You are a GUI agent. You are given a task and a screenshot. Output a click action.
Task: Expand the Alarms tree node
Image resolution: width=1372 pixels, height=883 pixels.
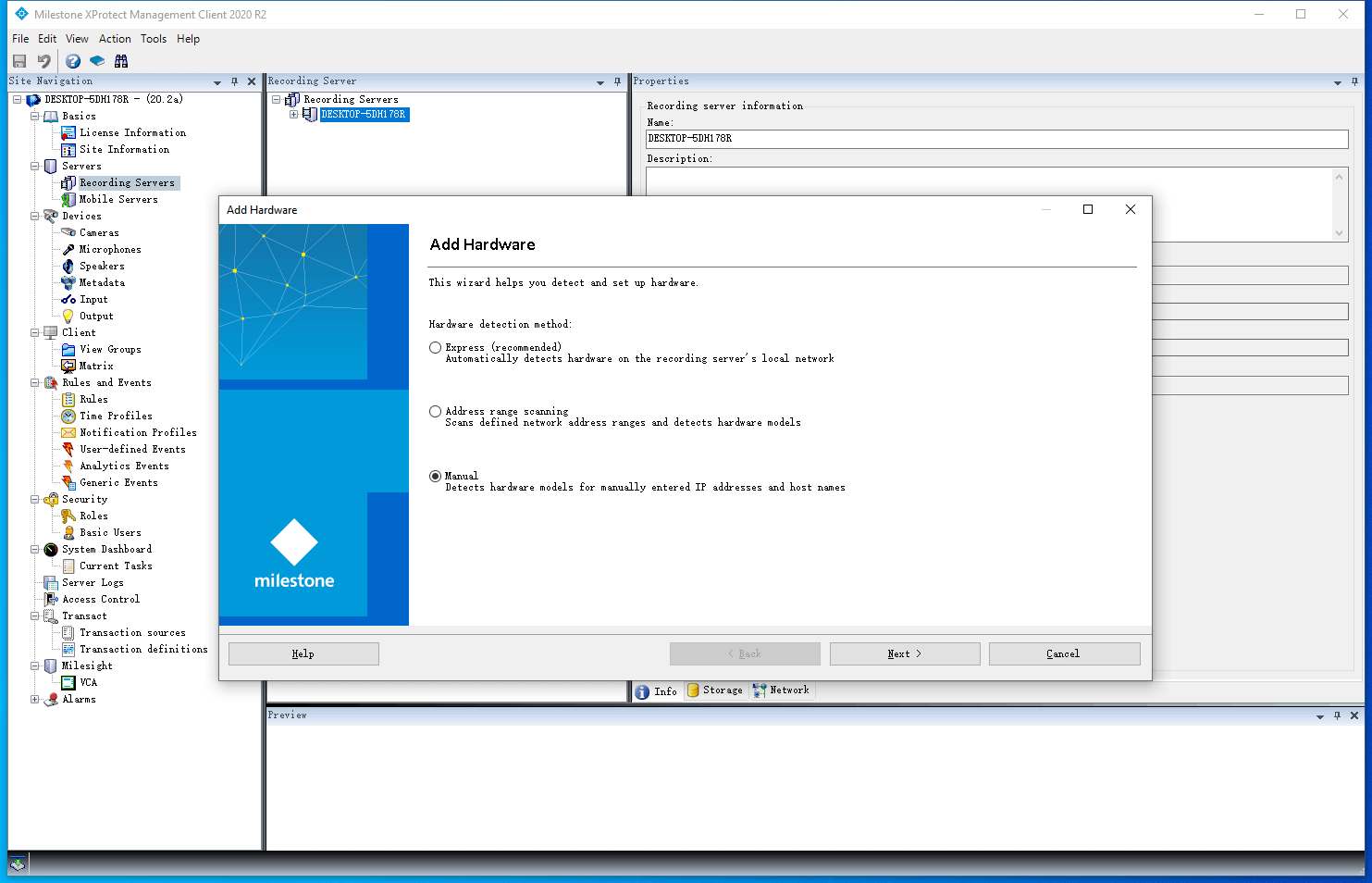35,700
